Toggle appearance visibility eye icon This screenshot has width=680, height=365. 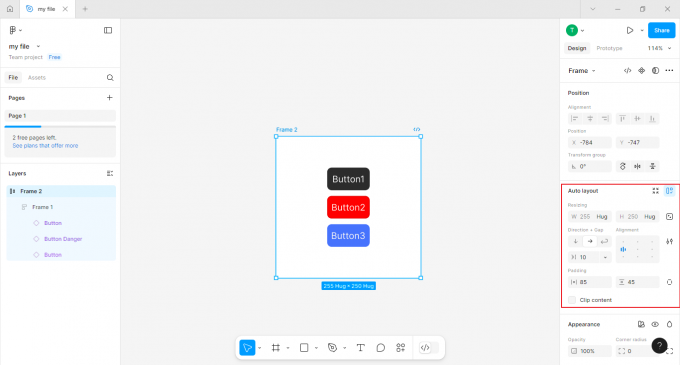coord(655,324)
